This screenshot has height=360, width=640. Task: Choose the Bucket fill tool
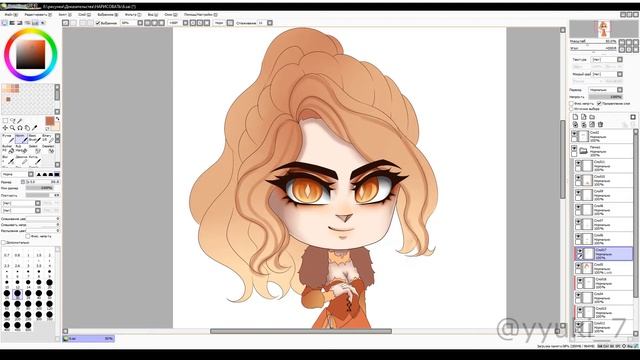pyautogui.click(x=8, y=149)
